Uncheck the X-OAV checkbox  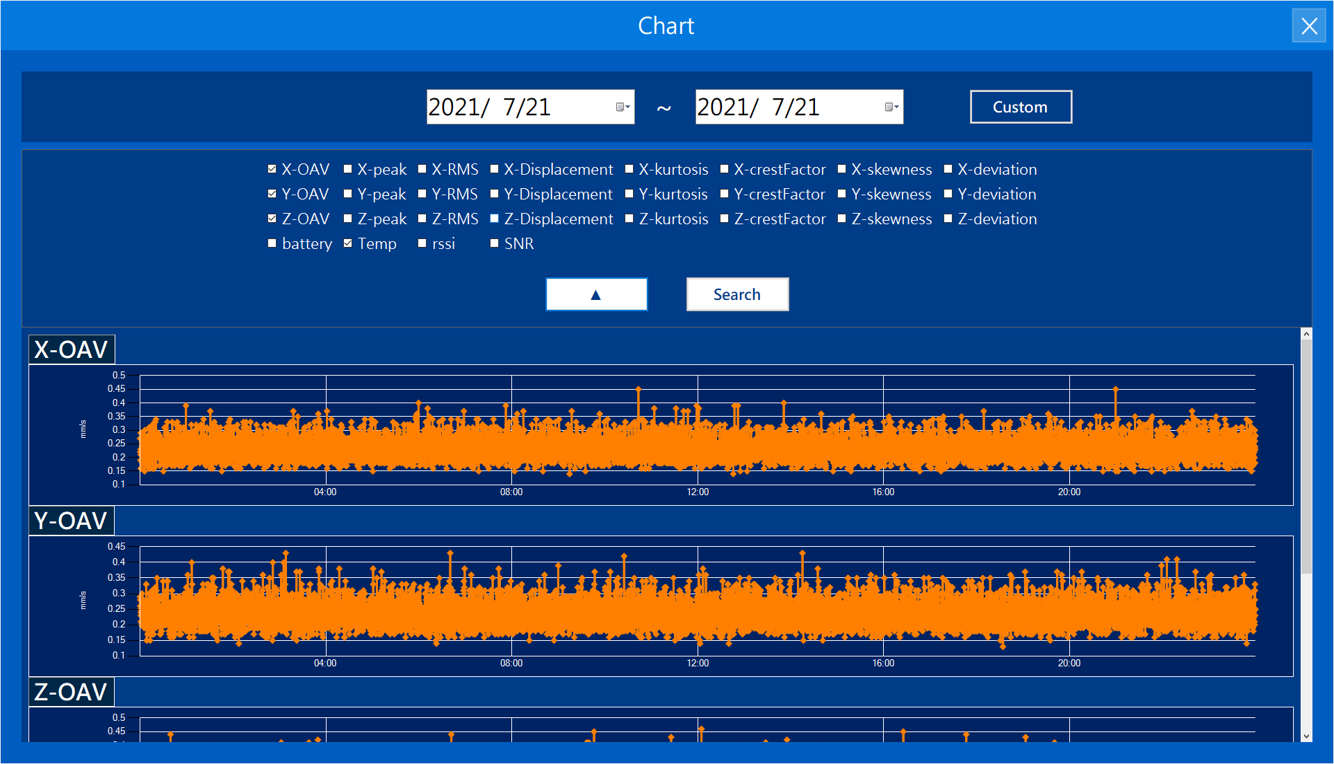(272, 169)
